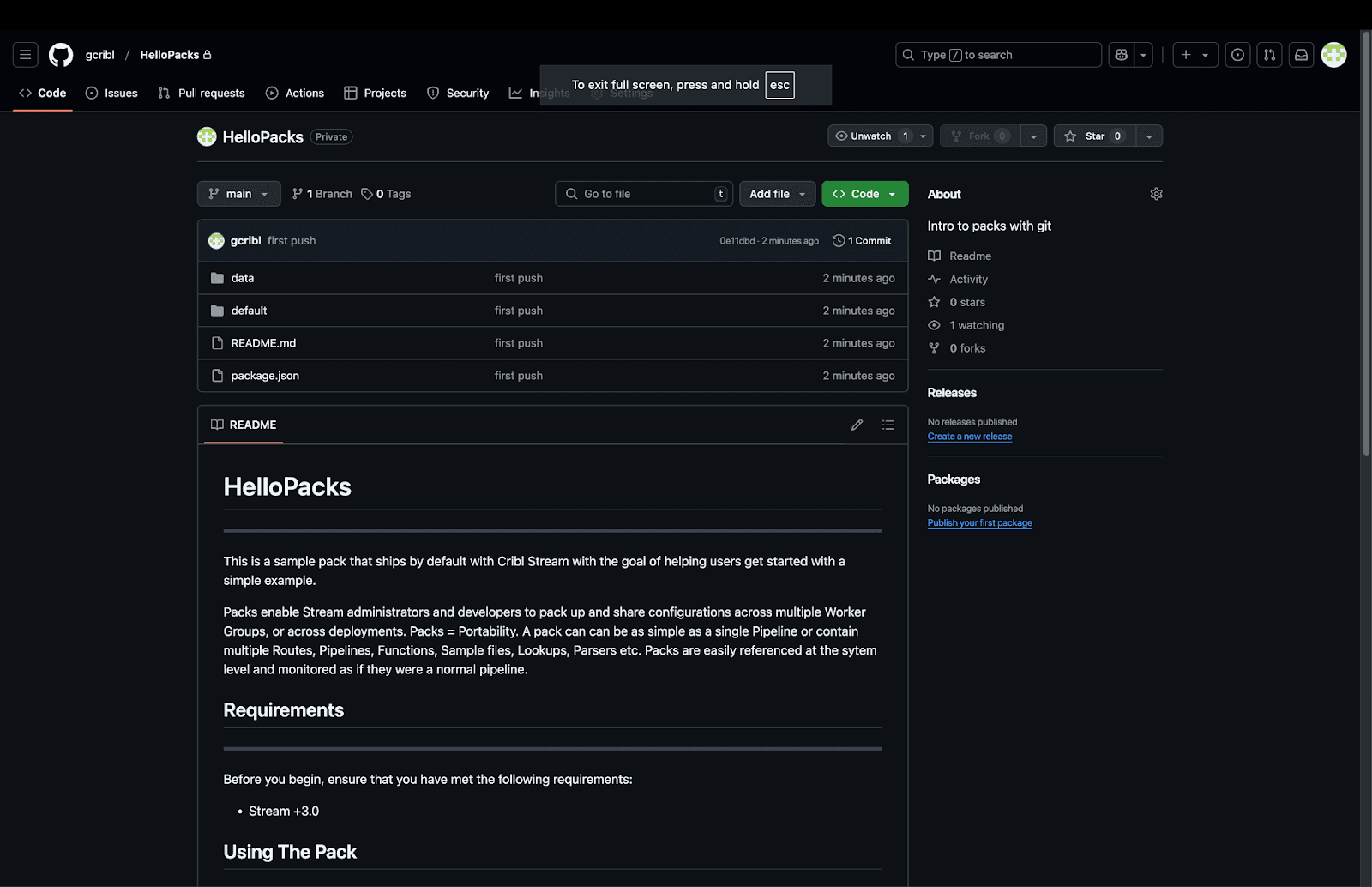Open the hamburger navigation menu
Screen dimensions: 1372x887
pos(26,55)
